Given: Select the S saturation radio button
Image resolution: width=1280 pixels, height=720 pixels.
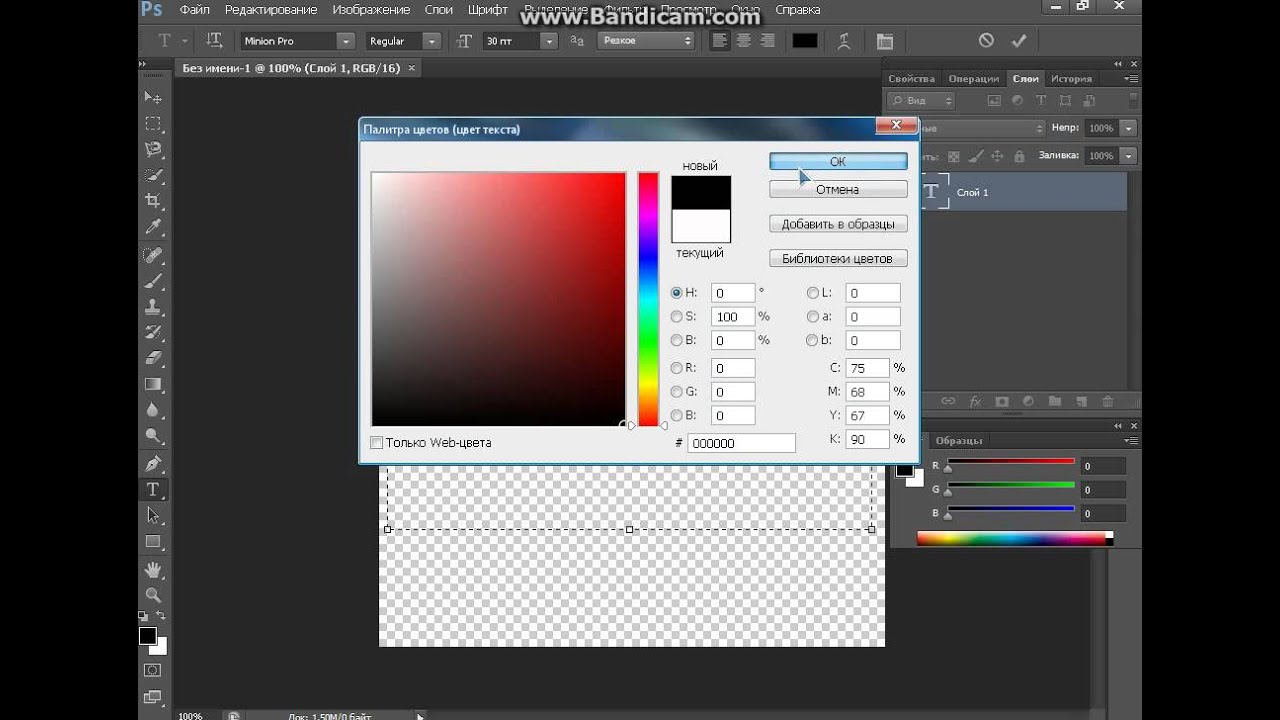Looking at the screenshot, I should (677, 316).
